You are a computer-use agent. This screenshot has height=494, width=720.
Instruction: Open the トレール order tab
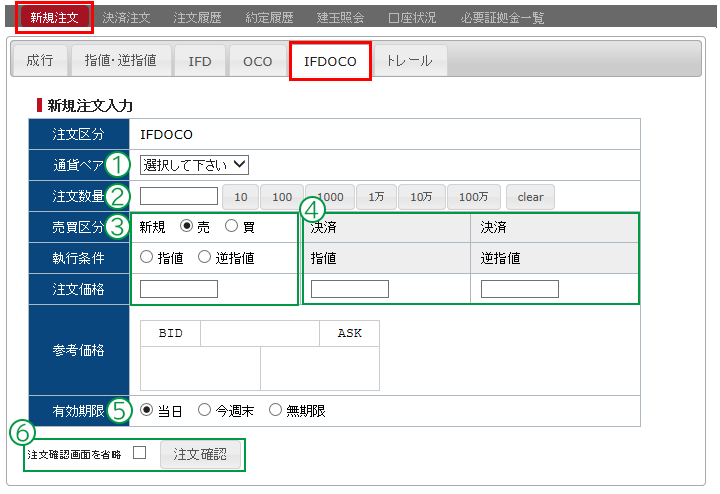coord(410,60)
